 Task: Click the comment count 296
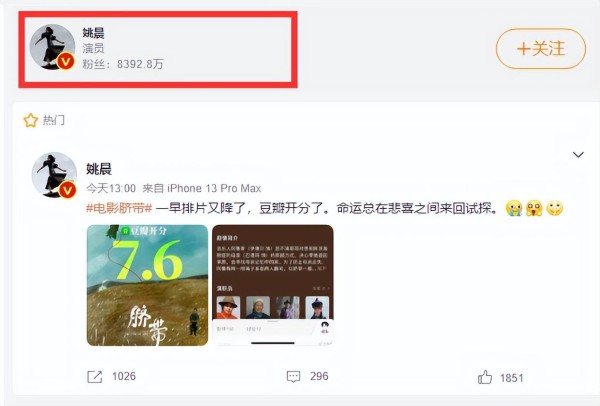point(319,376)
